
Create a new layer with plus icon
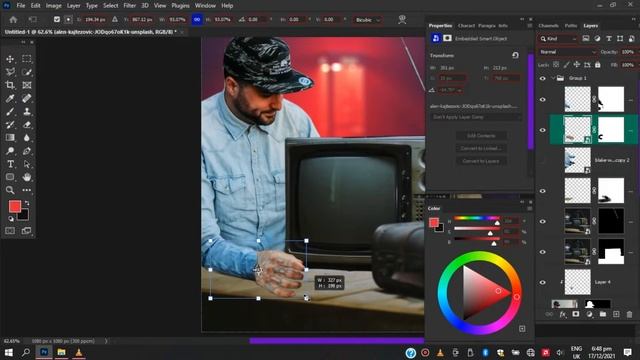pyautogui.click(x=616, y=314)
